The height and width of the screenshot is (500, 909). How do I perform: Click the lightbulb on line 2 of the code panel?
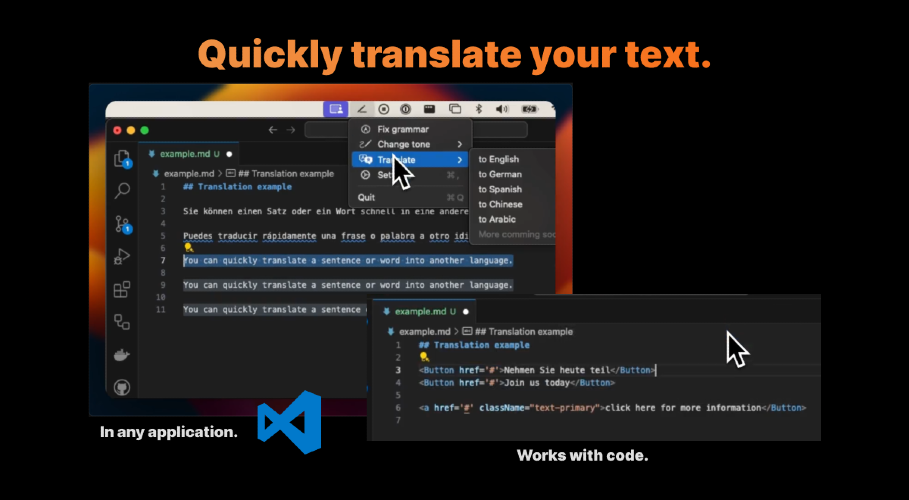(x=424, y=357)
